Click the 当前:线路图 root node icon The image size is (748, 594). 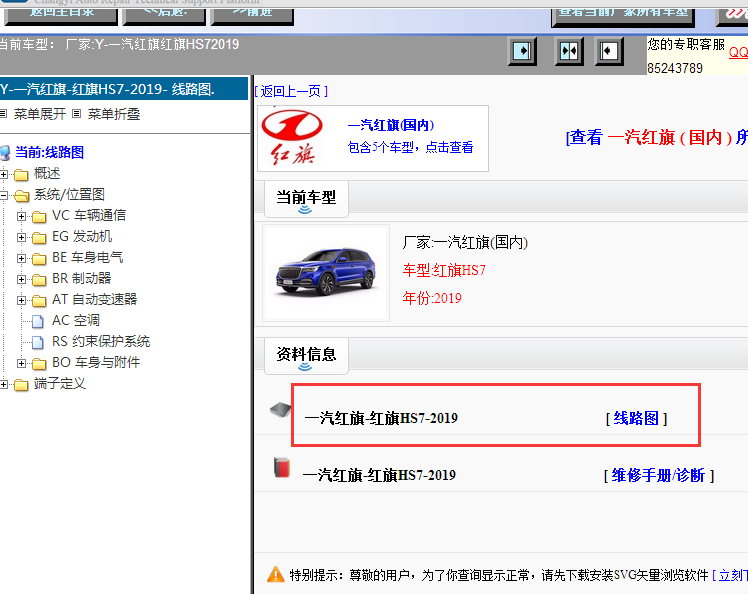point(5,153)
